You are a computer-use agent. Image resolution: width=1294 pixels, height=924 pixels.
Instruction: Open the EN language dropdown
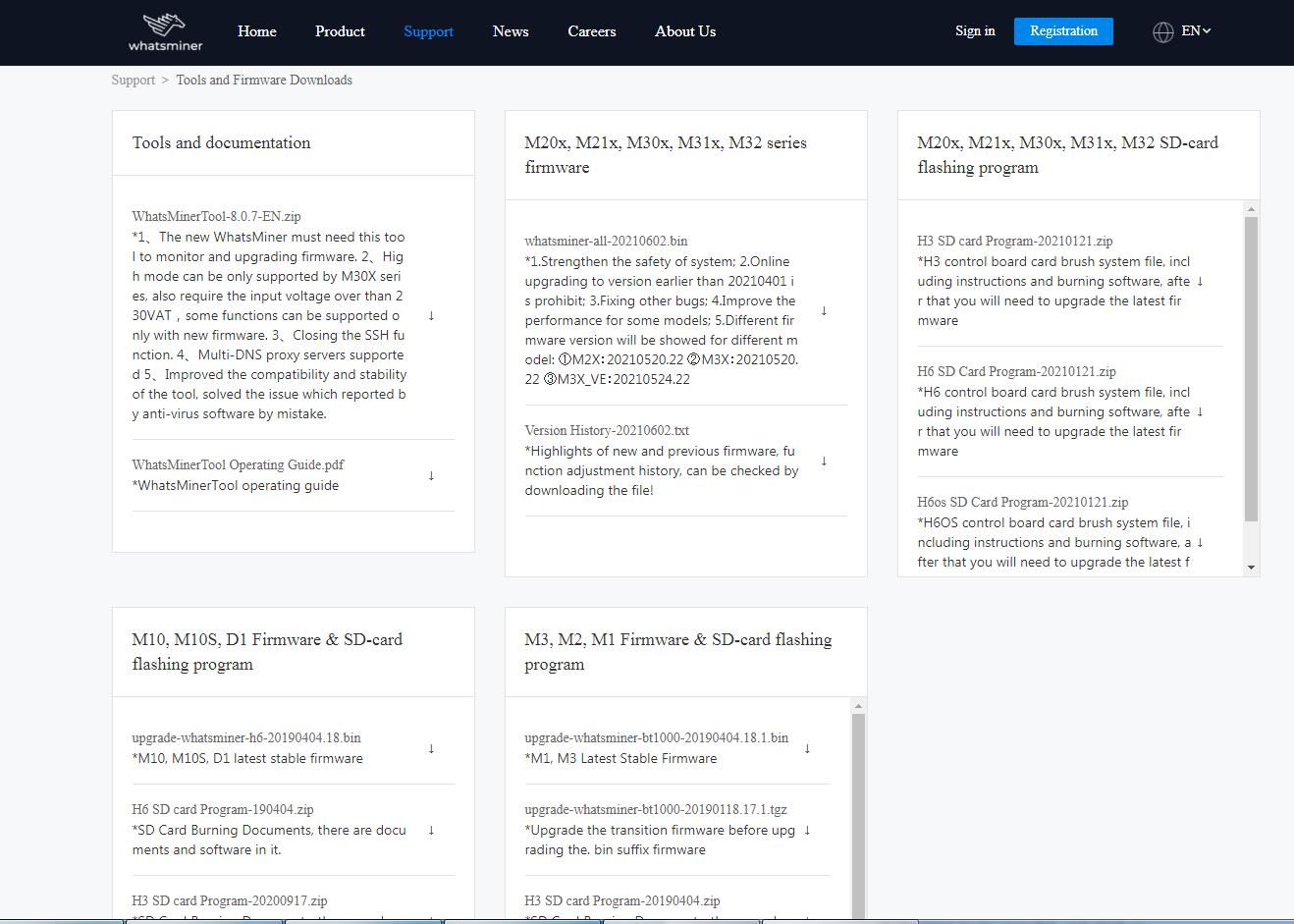(1195, 31)
